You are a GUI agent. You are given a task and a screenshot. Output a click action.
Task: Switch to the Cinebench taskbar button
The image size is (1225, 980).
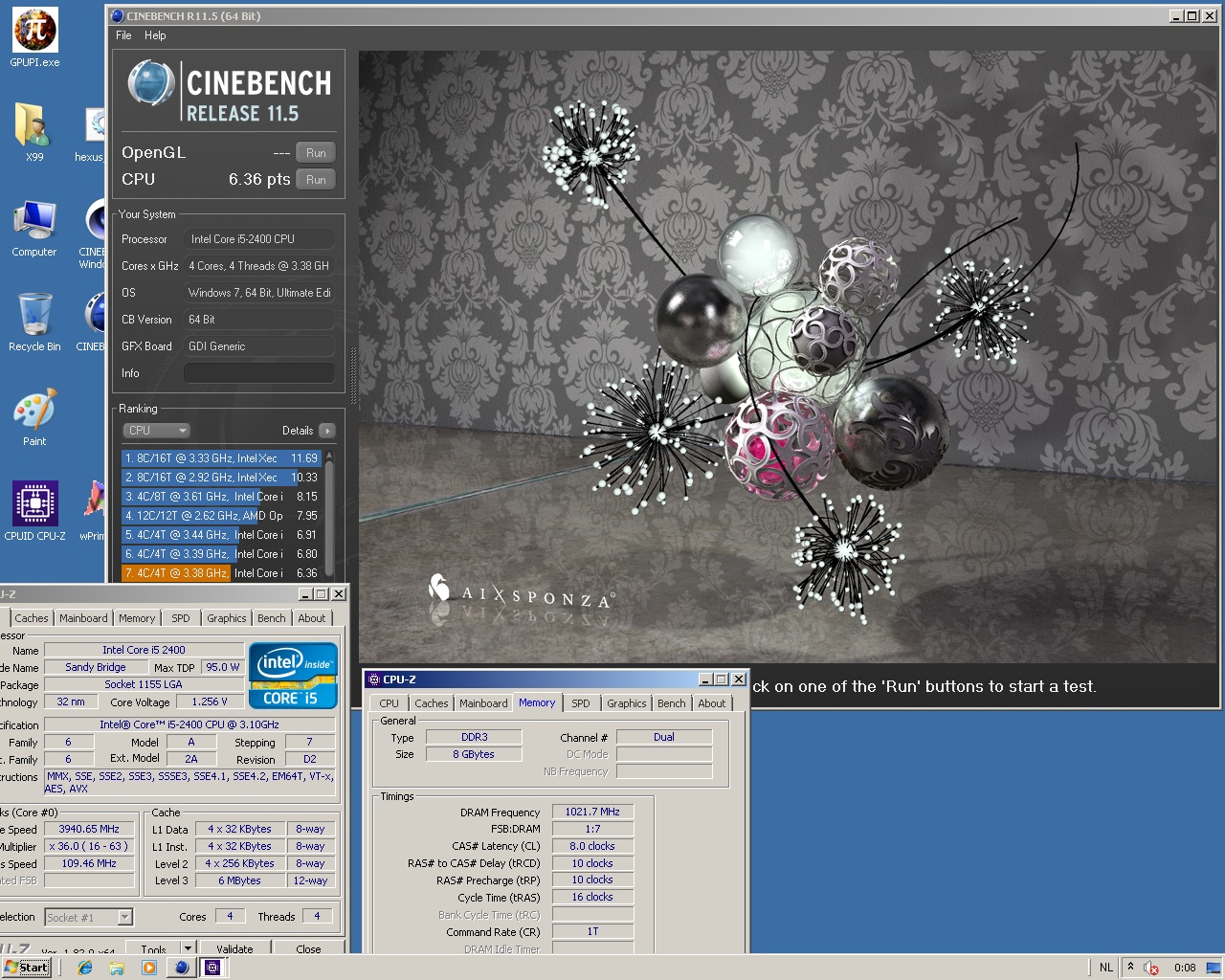click(181, 968)
